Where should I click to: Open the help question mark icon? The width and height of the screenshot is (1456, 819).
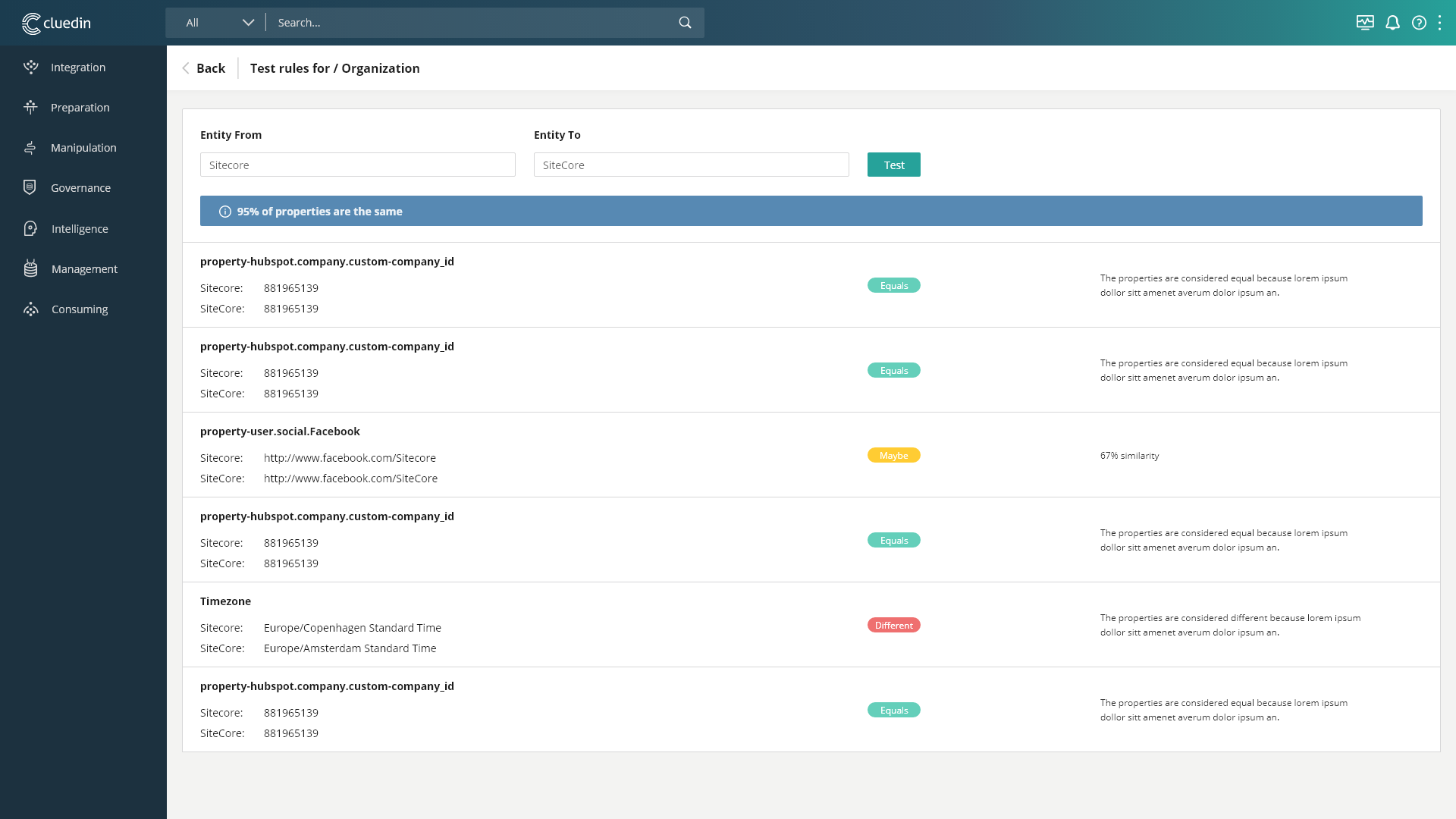(1419, 23)
